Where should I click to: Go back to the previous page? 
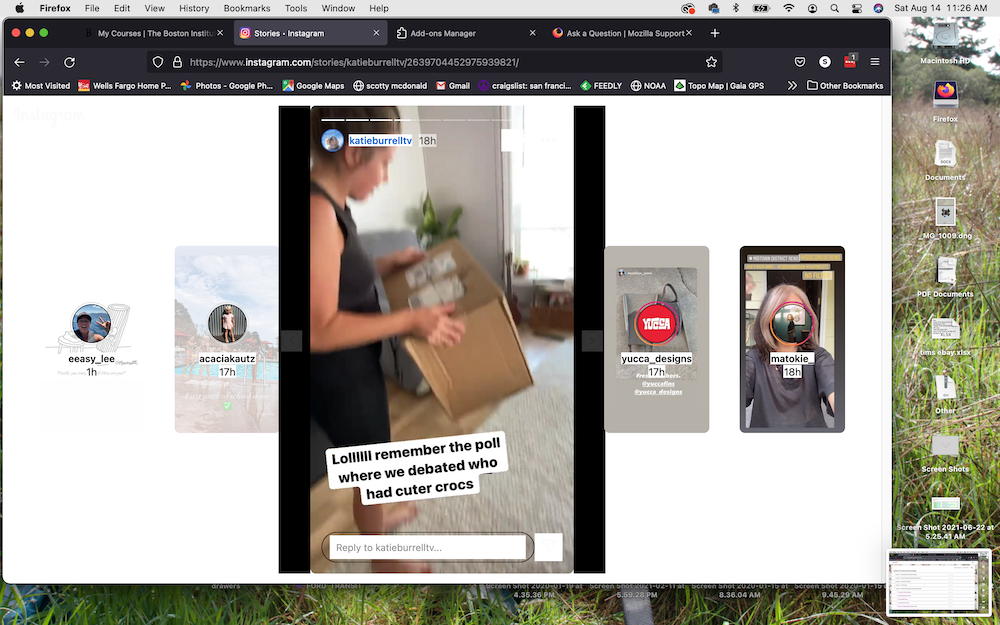20,62
